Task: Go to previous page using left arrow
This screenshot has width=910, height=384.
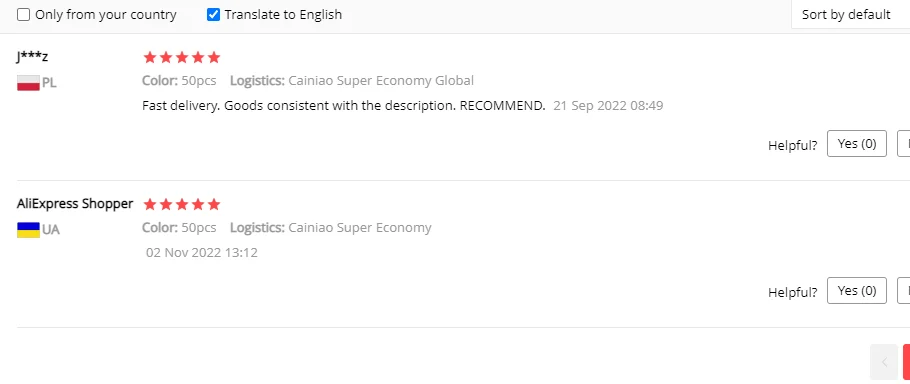Action: click(x=884, y=363)
